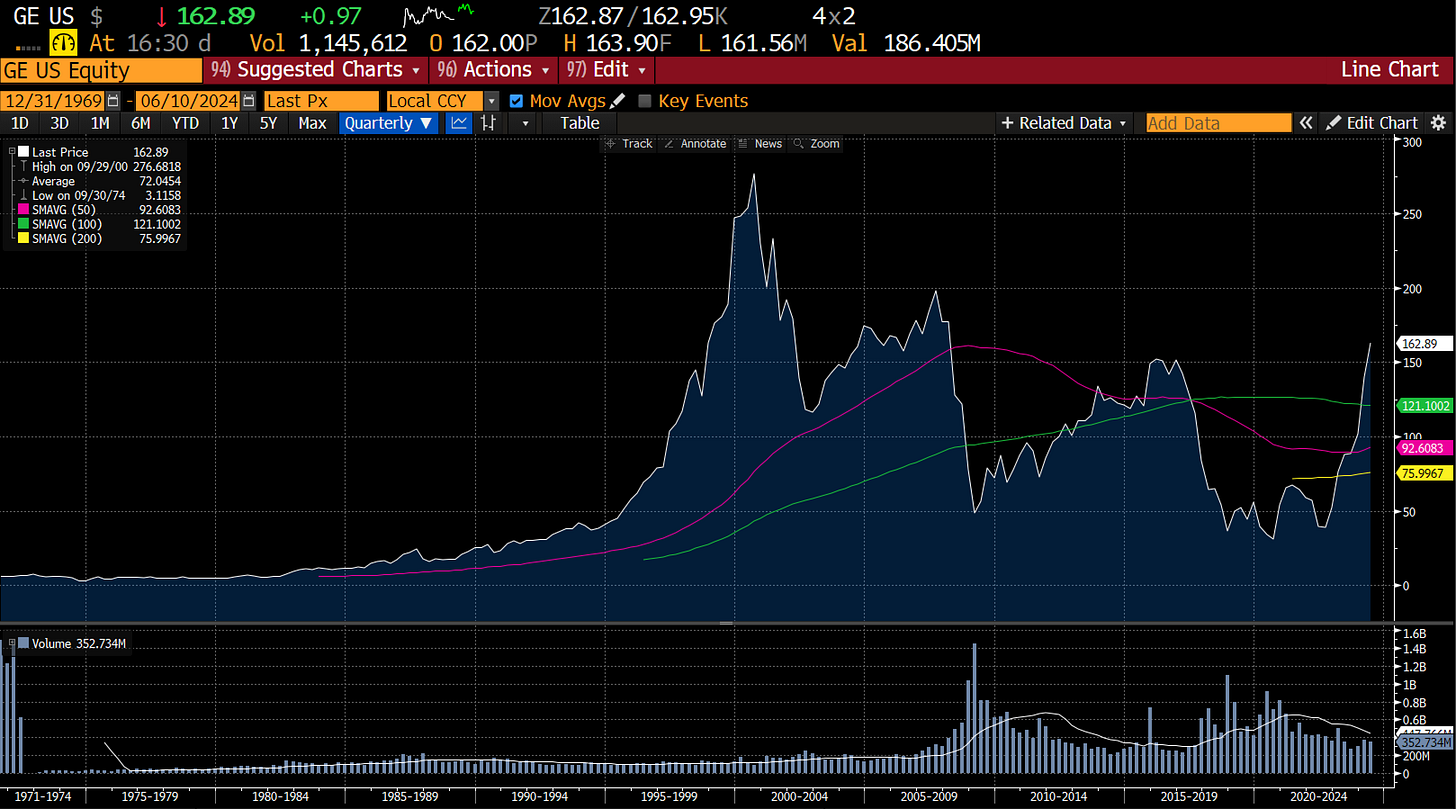Select the 6M time range
The height and width of the screenshot is (809, 1456).
coord(141,123)
